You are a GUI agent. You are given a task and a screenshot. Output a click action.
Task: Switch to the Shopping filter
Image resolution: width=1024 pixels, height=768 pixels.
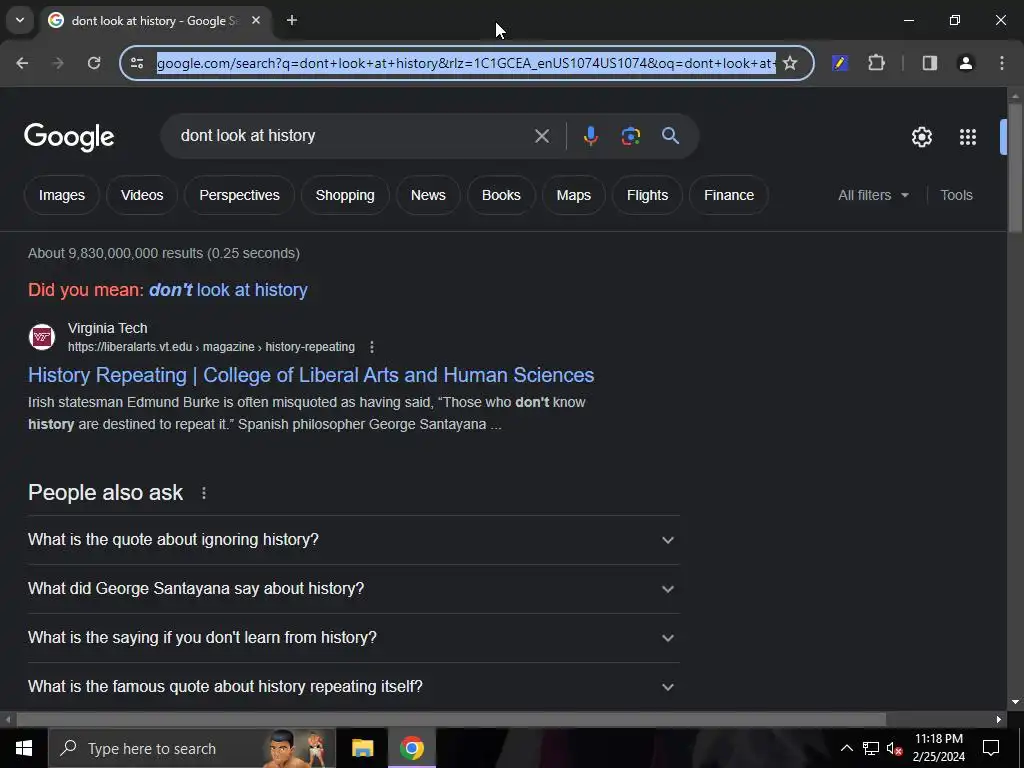(x=345, y=195)
